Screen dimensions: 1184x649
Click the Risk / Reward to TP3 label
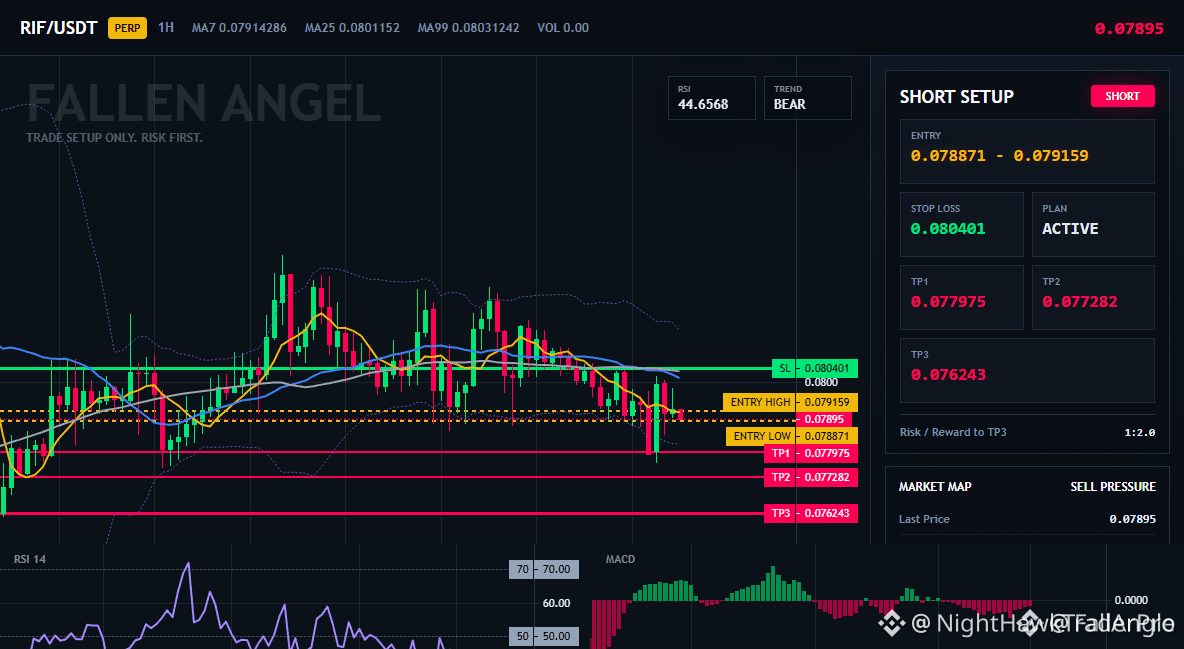point(953,432)
